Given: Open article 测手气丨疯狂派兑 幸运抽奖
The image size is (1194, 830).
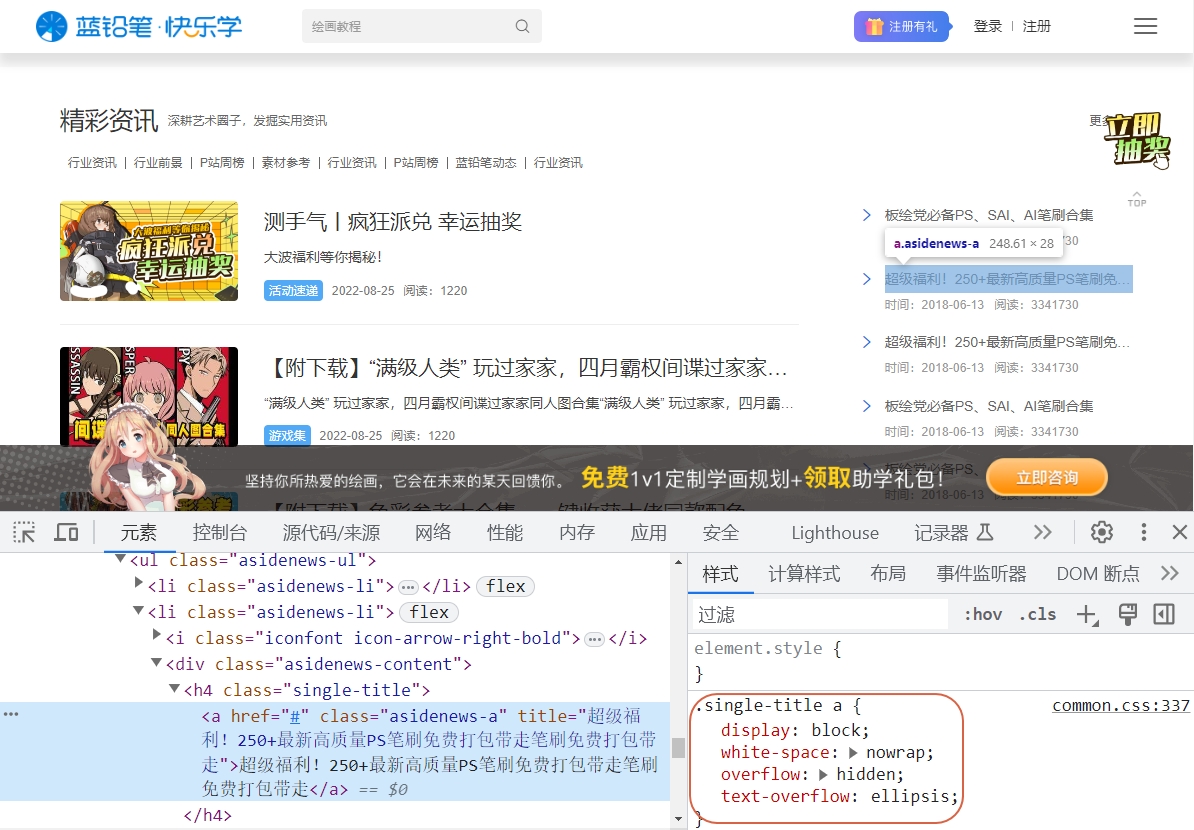Looking at the screenshot, I should tap(393, 222).
